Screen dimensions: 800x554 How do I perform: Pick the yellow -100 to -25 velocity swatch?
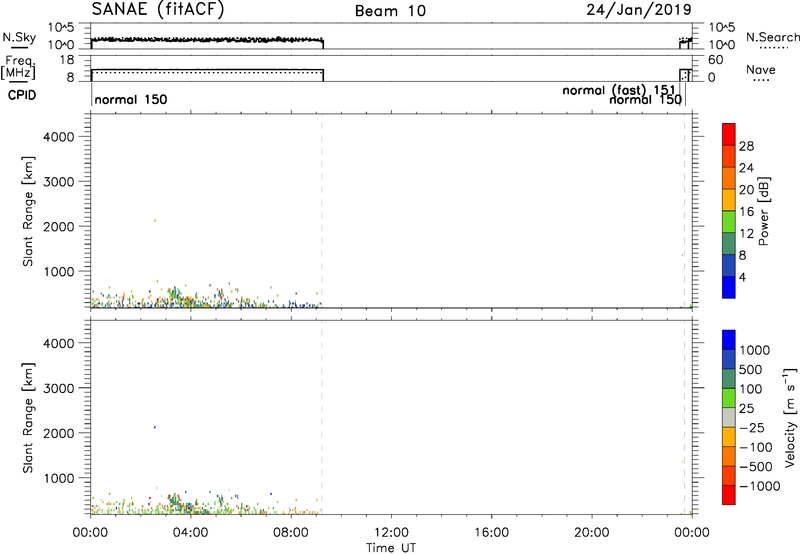729,437
